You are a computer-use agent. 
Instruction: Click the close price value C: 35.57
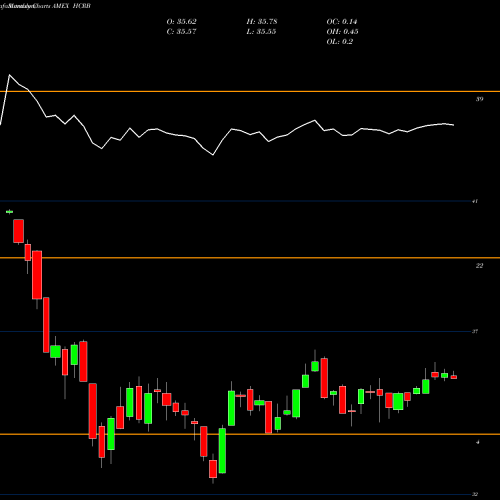pos(182,32)
